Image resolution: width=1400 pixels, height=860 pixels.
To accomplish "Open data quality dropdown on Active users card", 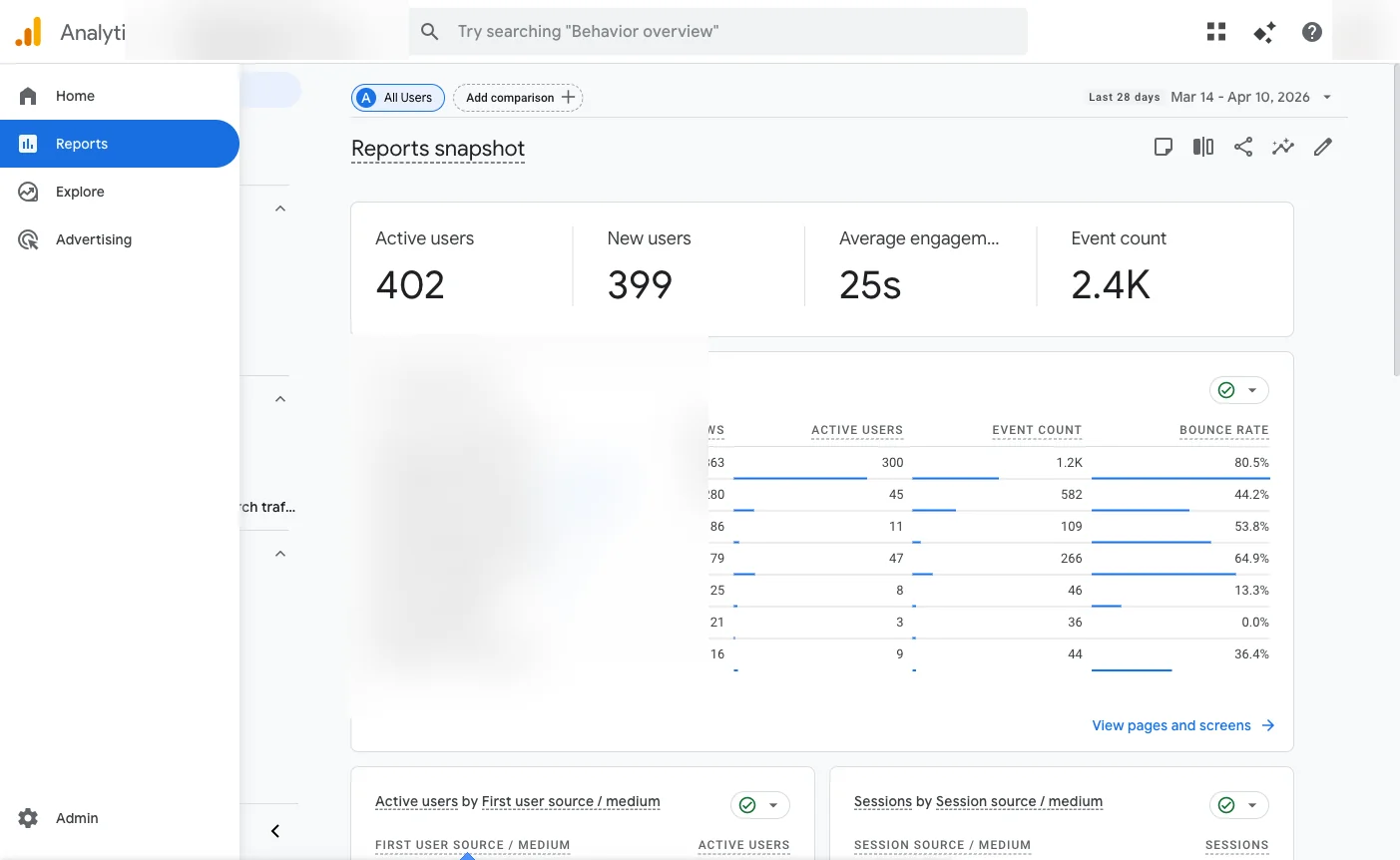I will coord(760,804).
